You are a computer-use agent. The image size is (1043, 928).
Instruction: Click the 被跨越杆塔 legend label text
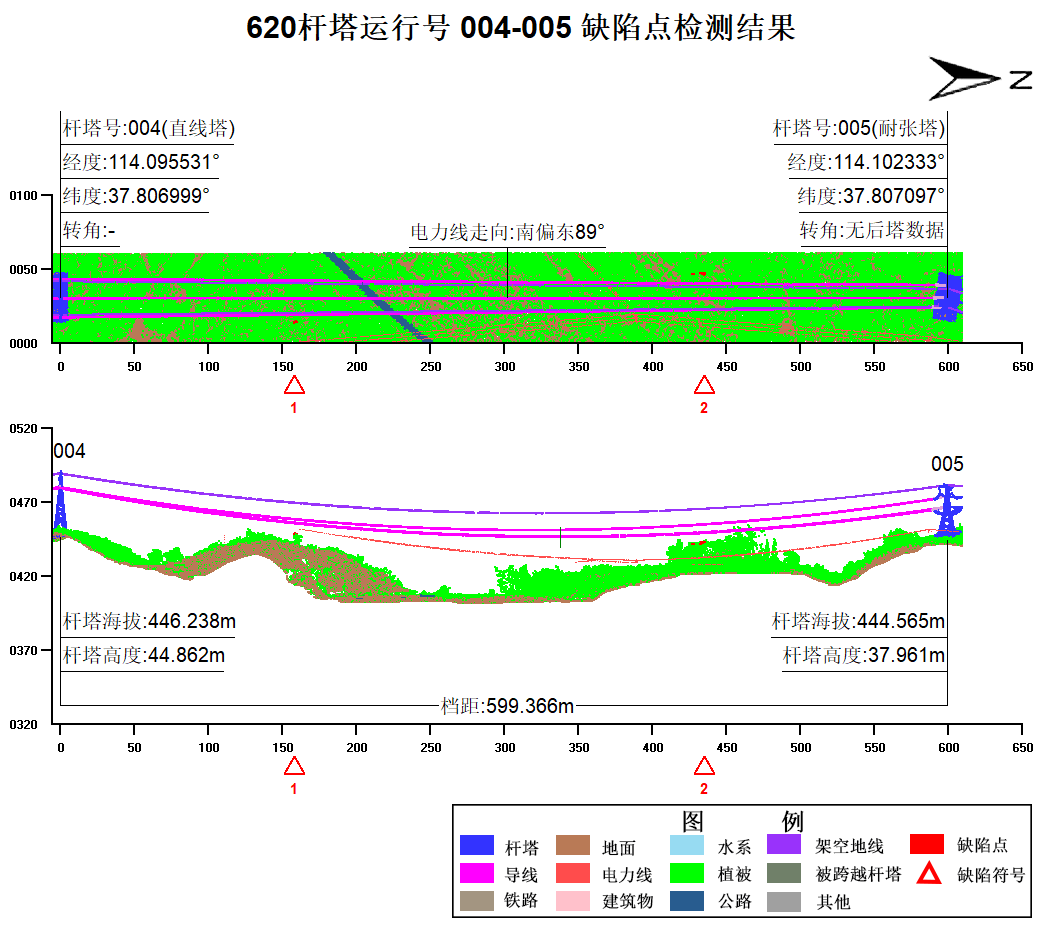tap(858, 874)
